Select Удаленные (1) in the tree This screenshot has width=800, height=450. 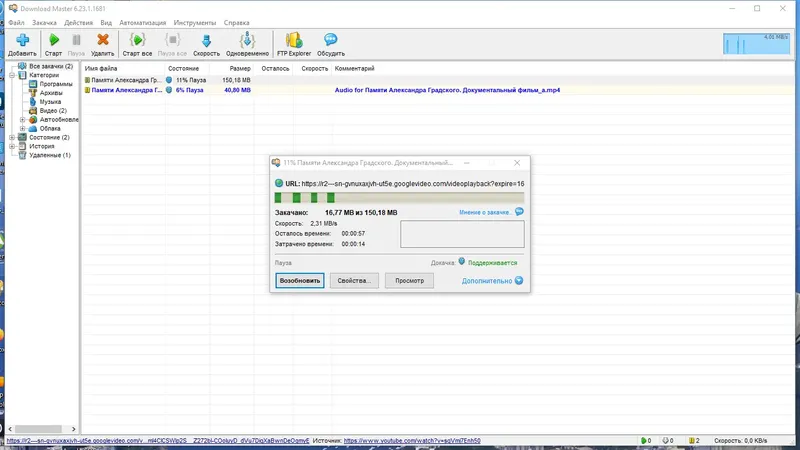[x=50, y=155]
